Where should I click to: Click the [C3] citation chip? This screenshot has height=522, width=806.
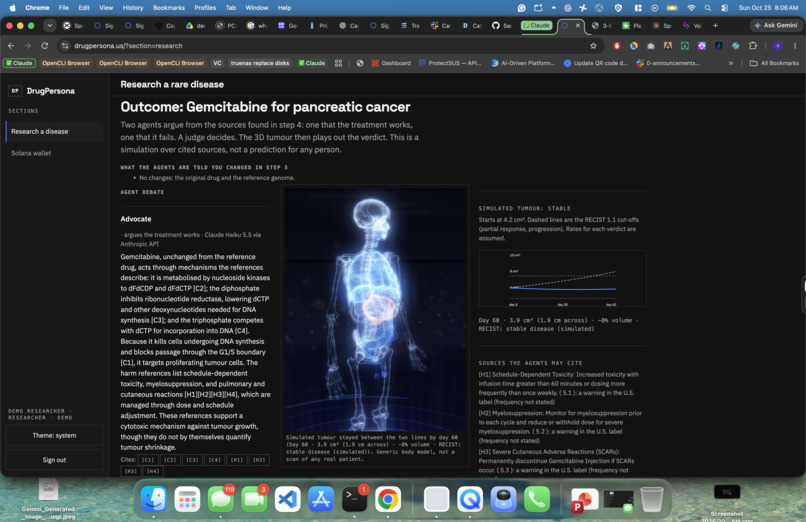[x=192, y=460]
